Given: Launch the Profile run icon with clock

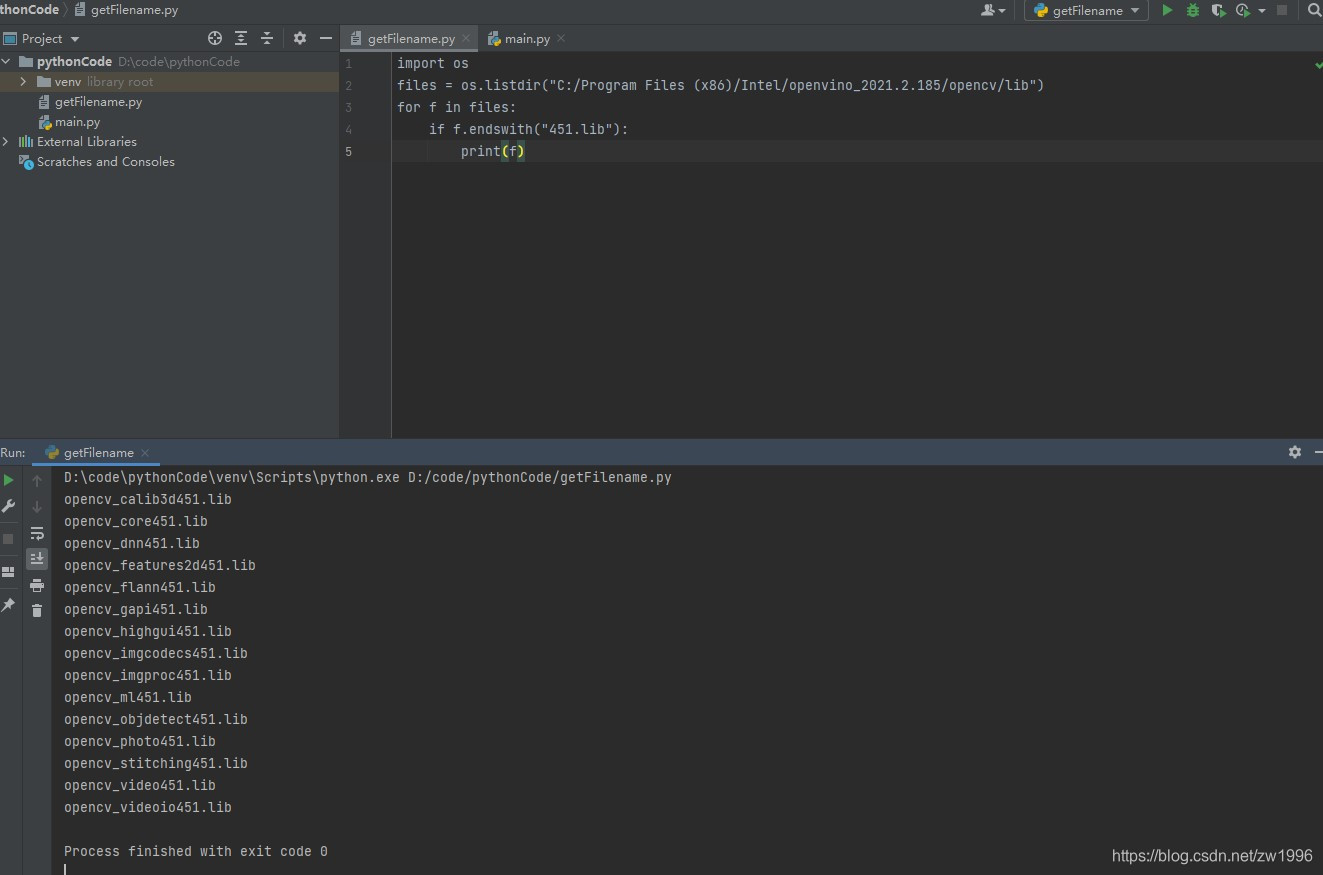Looking at the screenshot, I should pyautogui.click(x=1243, y=10).
